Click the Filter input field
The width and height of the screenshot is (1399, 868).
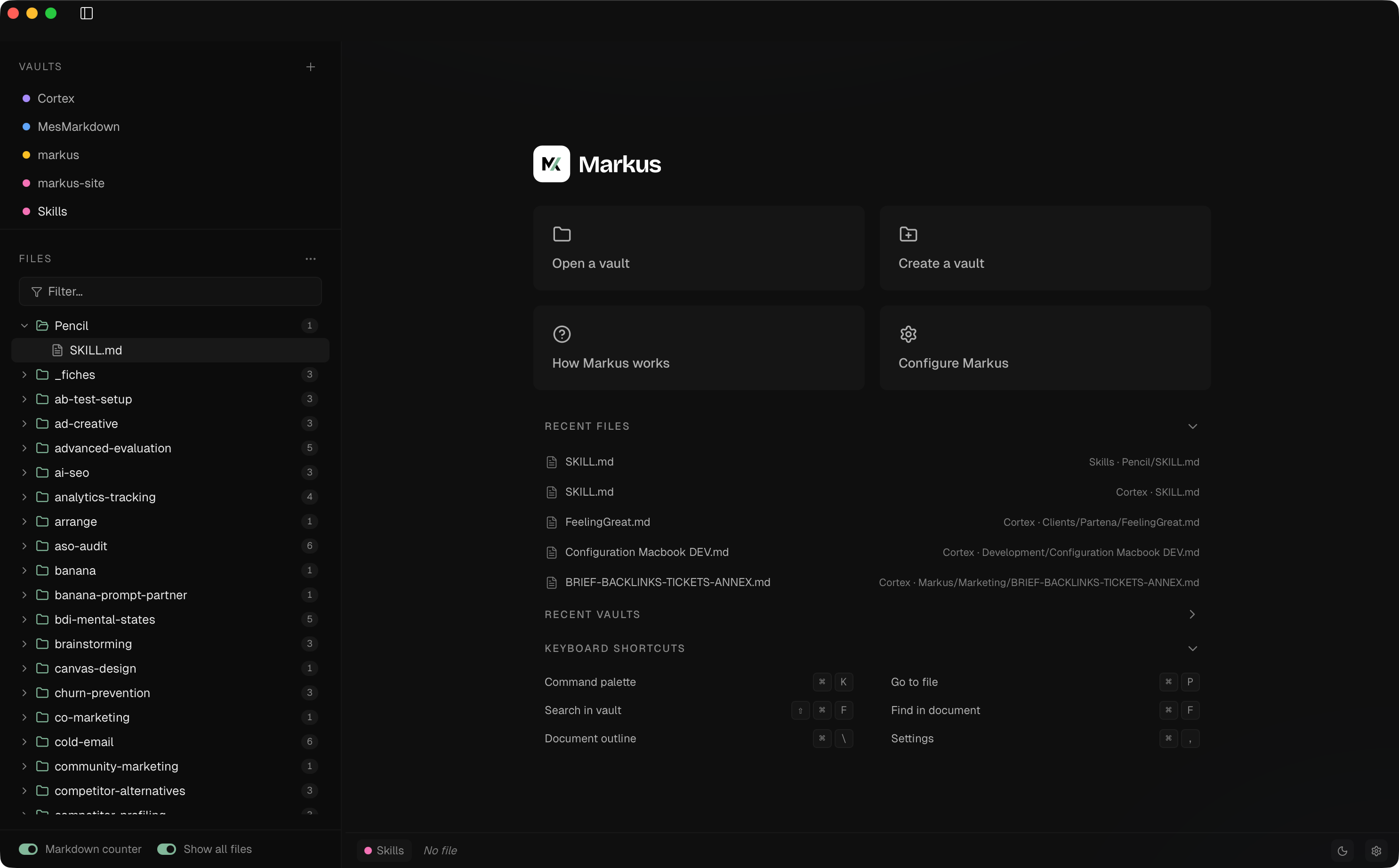[170, 292]
